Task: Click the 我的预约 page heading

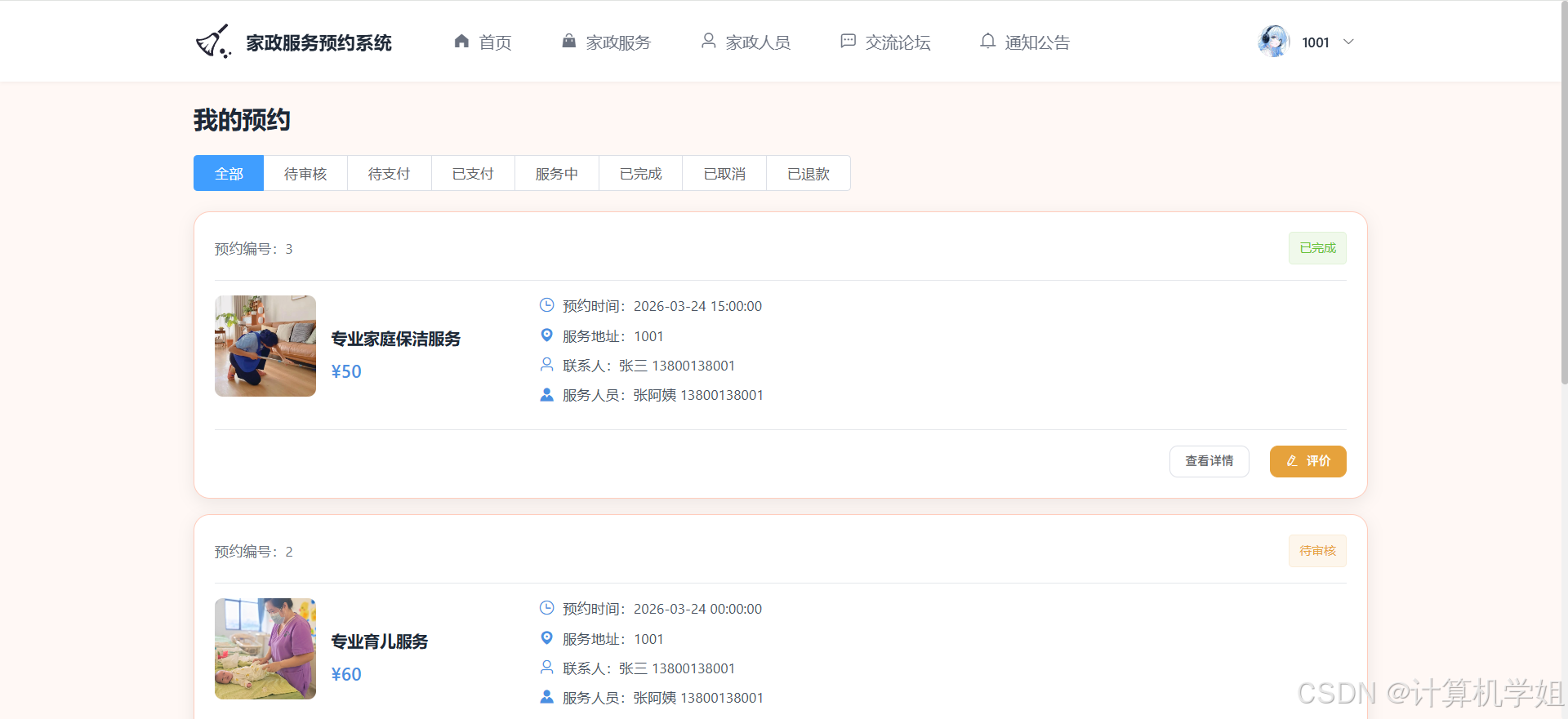Action: (242, 120)
